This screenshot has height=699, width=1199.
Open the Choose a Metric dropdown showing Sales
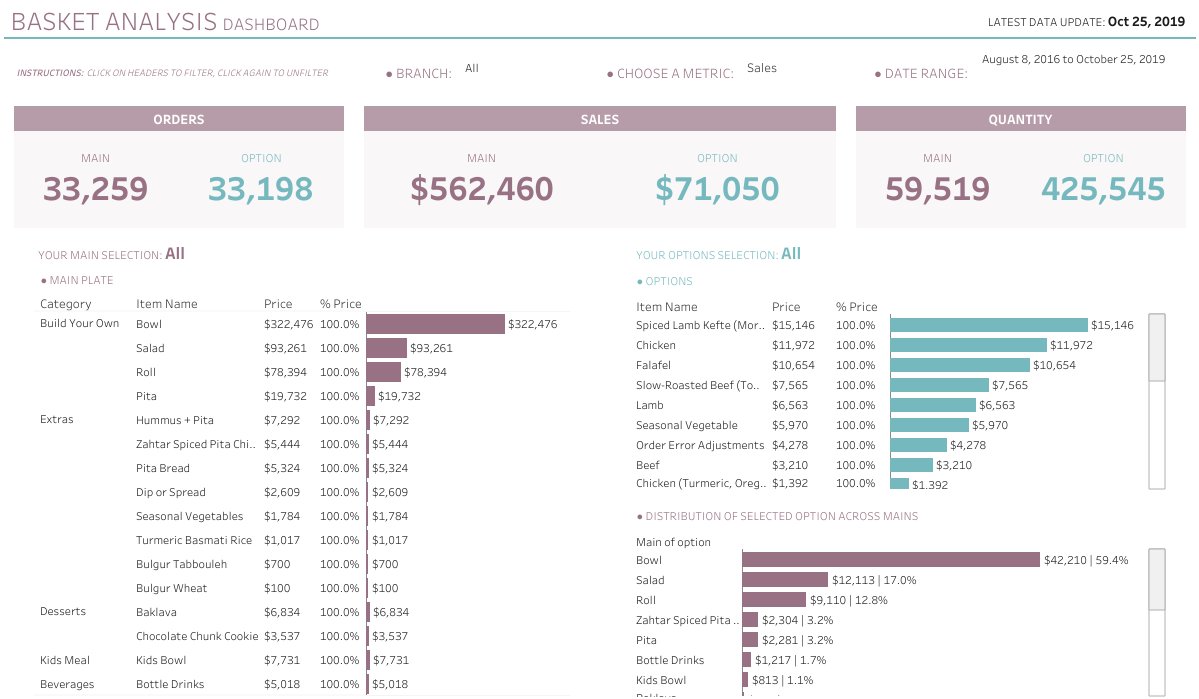point(761,68)
